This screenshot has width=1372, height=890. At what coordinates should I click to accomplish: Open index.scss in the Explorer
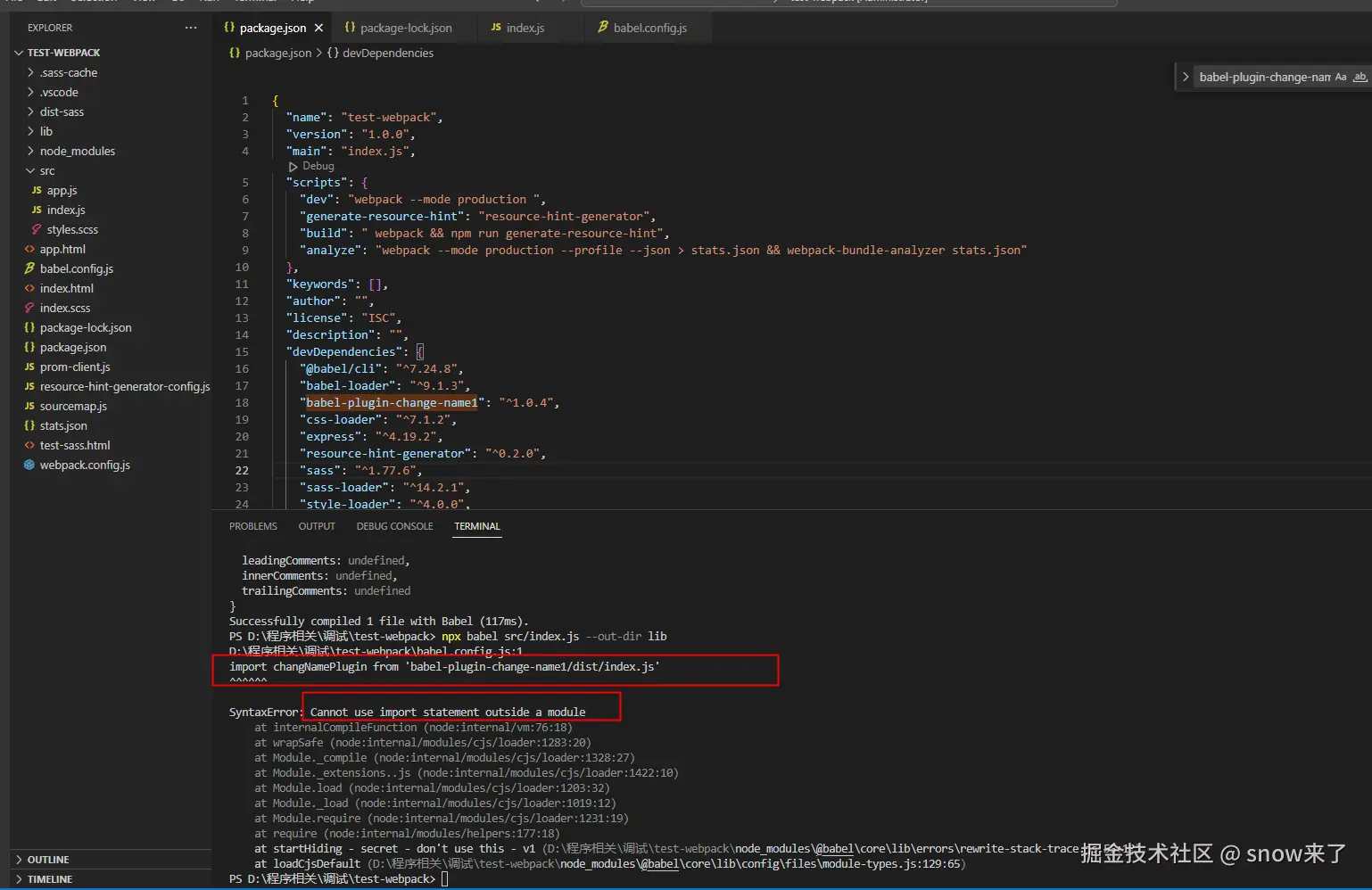[x=65, y=308]
